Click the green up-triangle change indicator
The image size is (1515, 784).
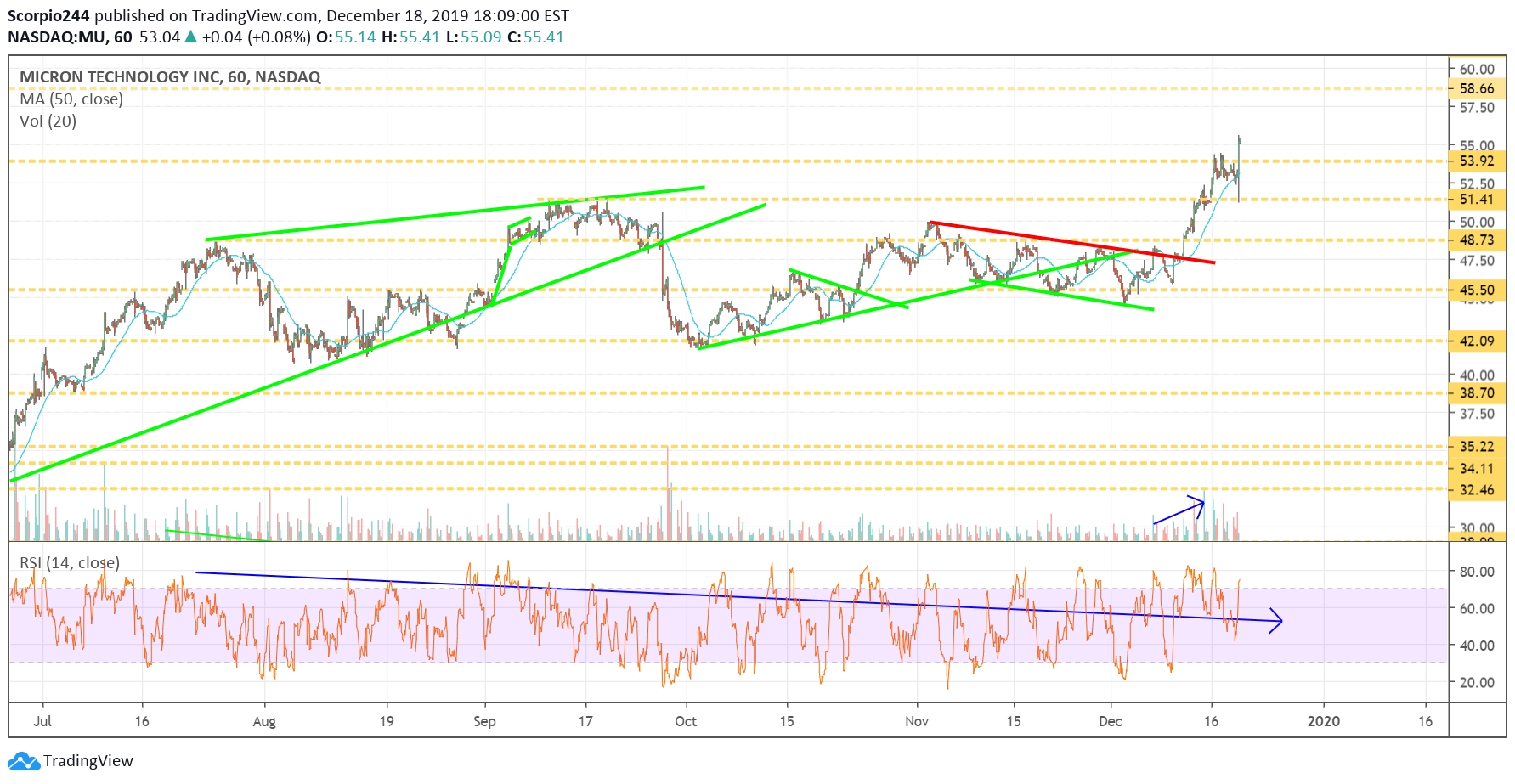pyautogui.click(x=190, y=37)
